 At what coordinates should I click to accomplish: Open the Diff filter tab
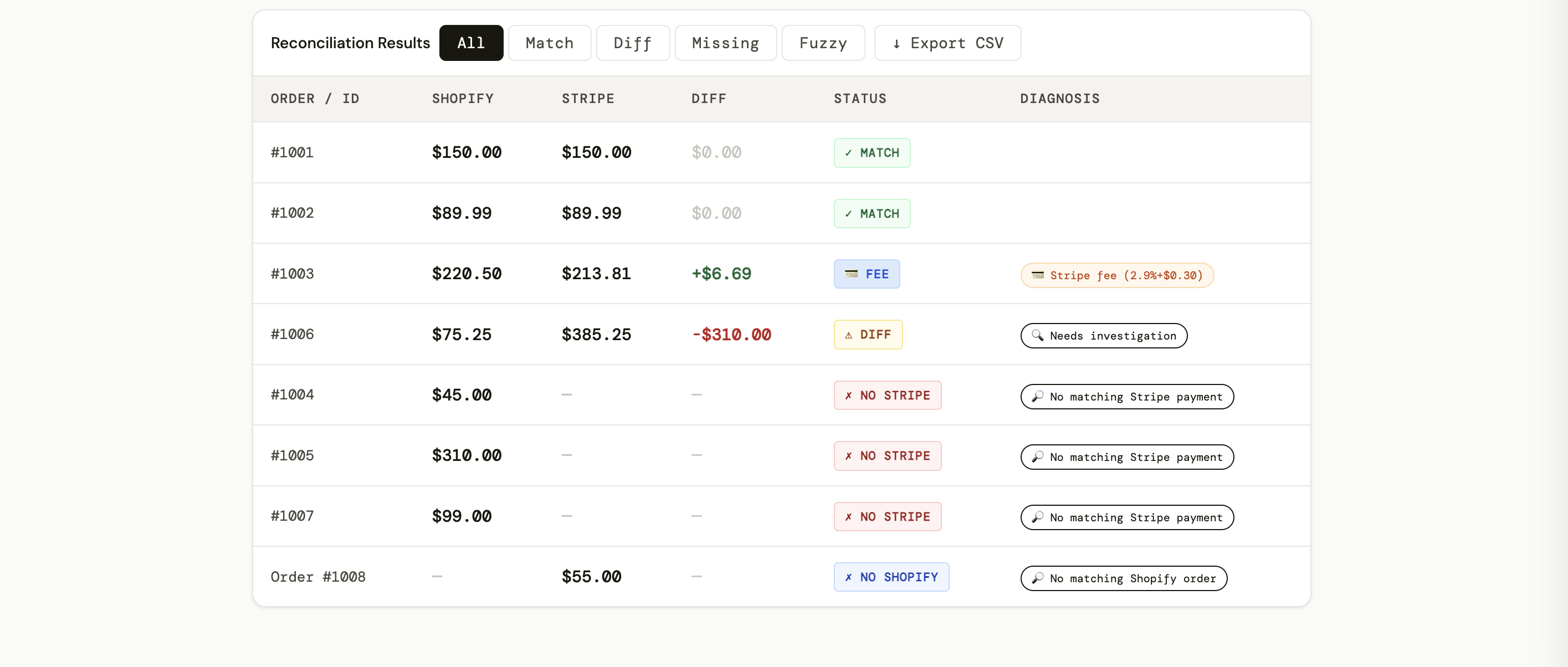(632, 43)
